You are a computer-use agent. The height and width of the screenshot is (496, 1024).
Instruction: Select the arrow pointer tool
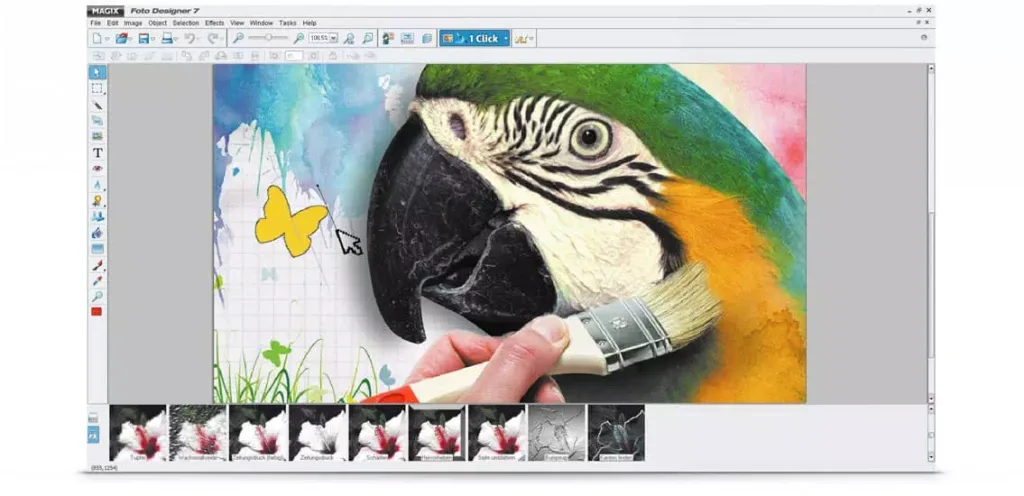pos(97,72)
